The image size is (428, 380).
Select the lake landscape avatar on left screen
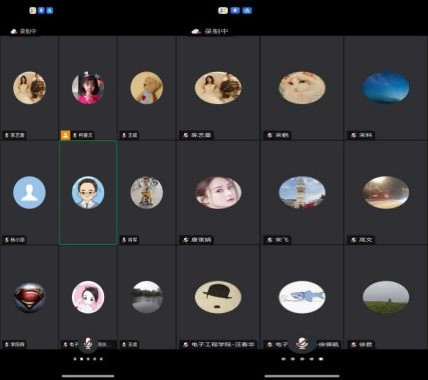pyautogui.click(x=147, y=297)
